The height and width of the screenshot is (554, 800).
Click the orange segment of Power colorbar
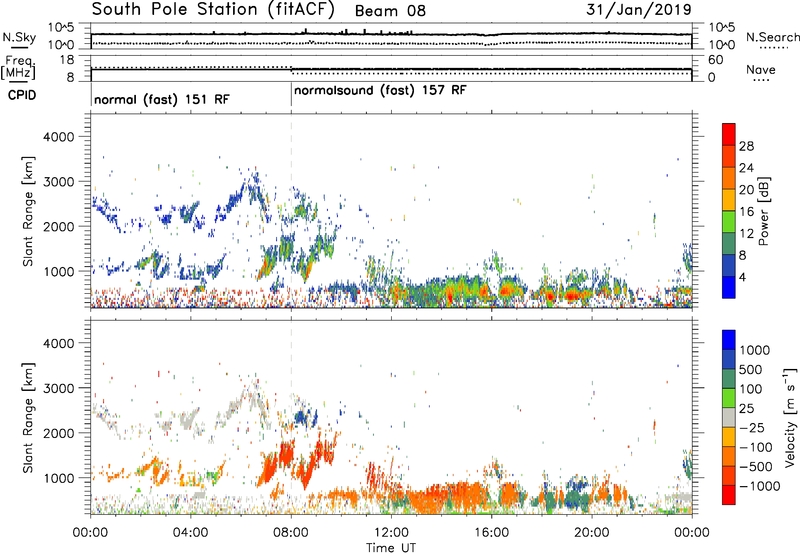[729, 178]
